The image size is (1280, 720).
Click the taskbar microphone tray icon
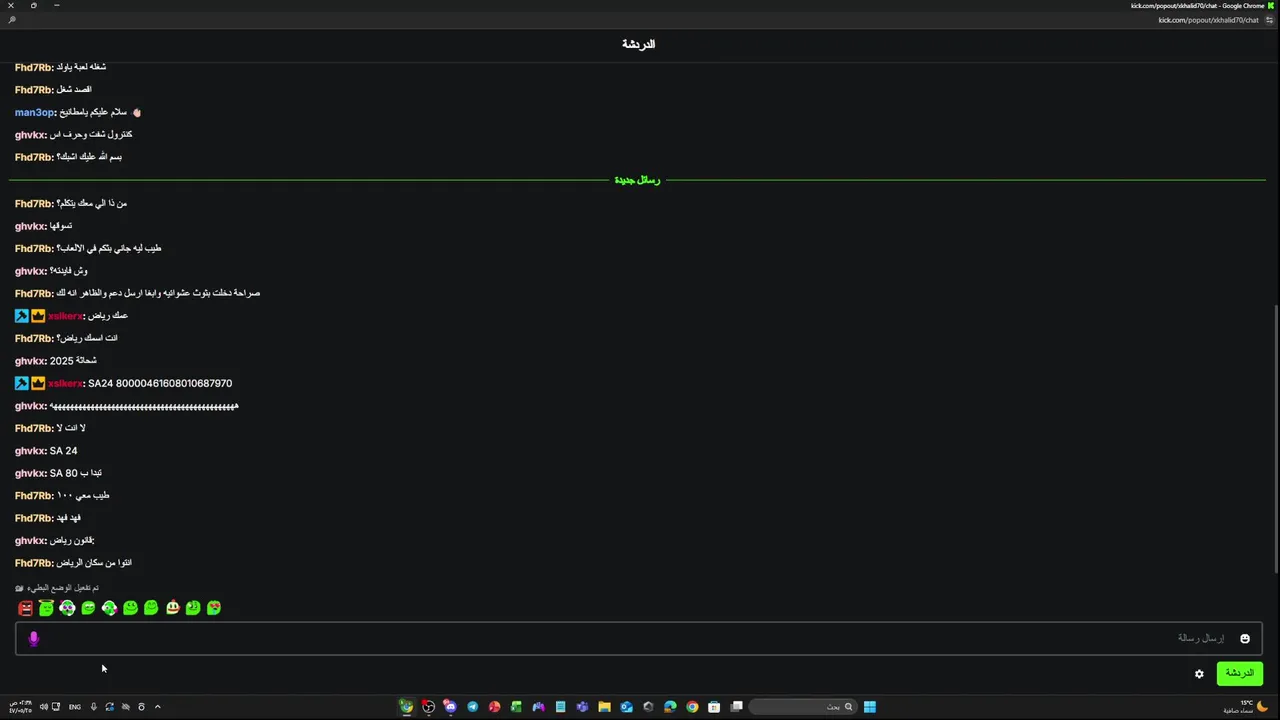(x=93, y=707)
